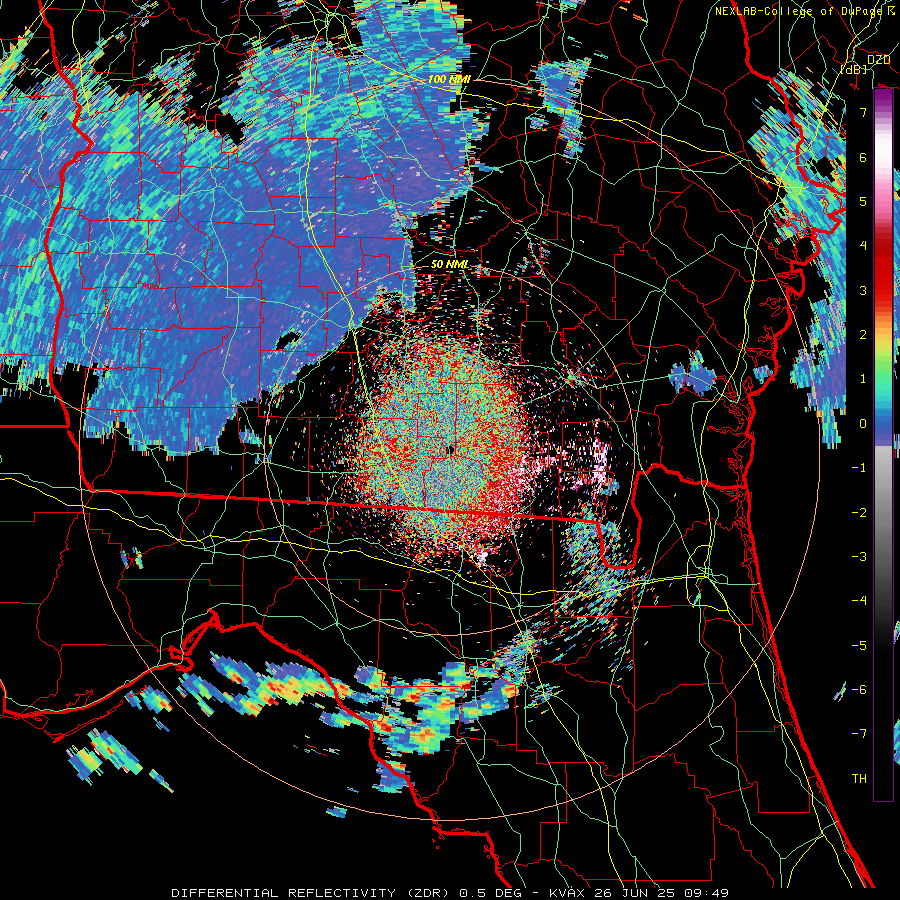Click the "7" value on the dB scale

pyautogui.click(x=863, y=112)
